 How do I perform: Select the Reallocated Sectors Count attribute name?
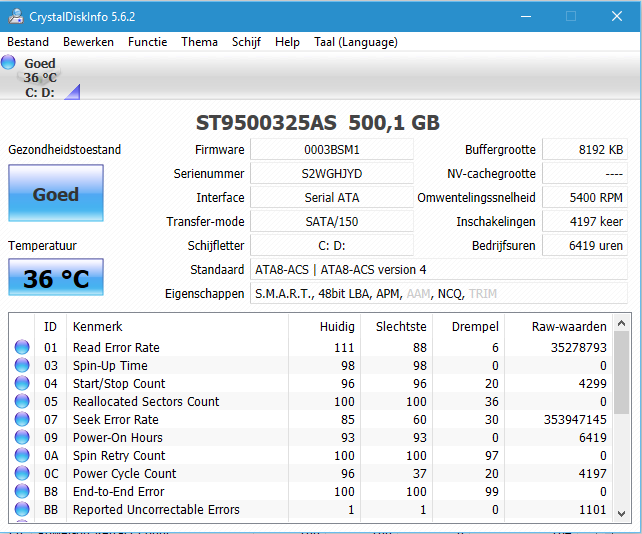pyautogui.click(x=146, y=401)
